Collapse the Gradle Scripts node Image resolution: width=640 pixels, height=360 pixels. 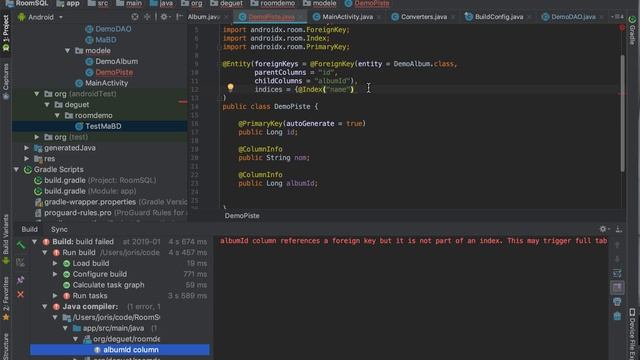(16, 169)
